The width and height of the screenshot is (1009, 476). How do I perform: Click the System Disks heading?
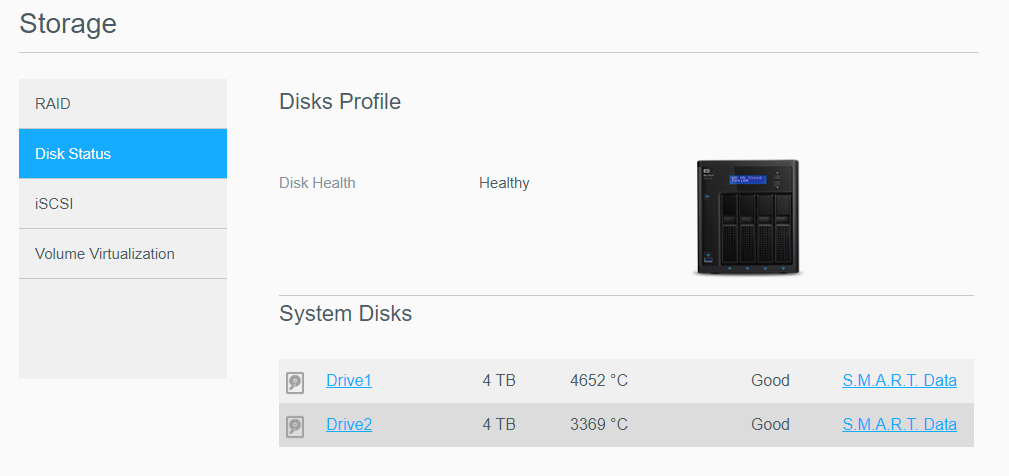tap(345, 313)
